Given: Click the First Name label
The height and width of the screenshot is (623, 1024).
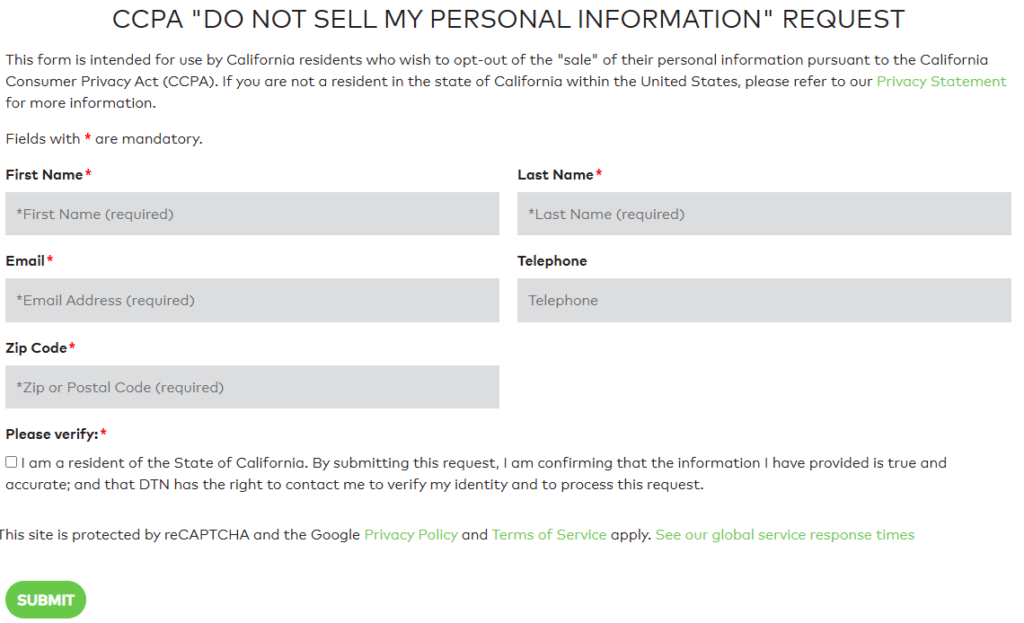Looking at the screenshot, I should tap(42, 174).
